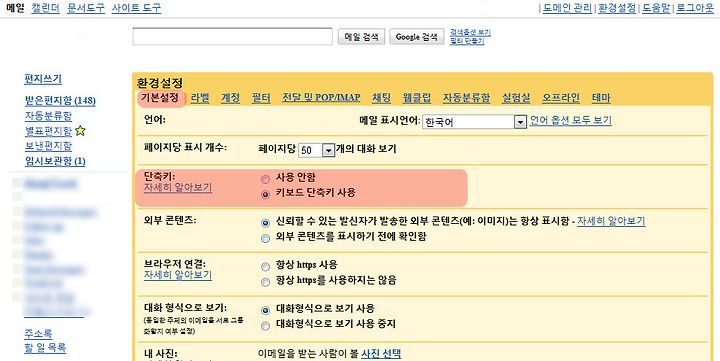This screenshot has height=361, width=720.
Task: Switch to the 테마 tab
Action: point(601,98)
